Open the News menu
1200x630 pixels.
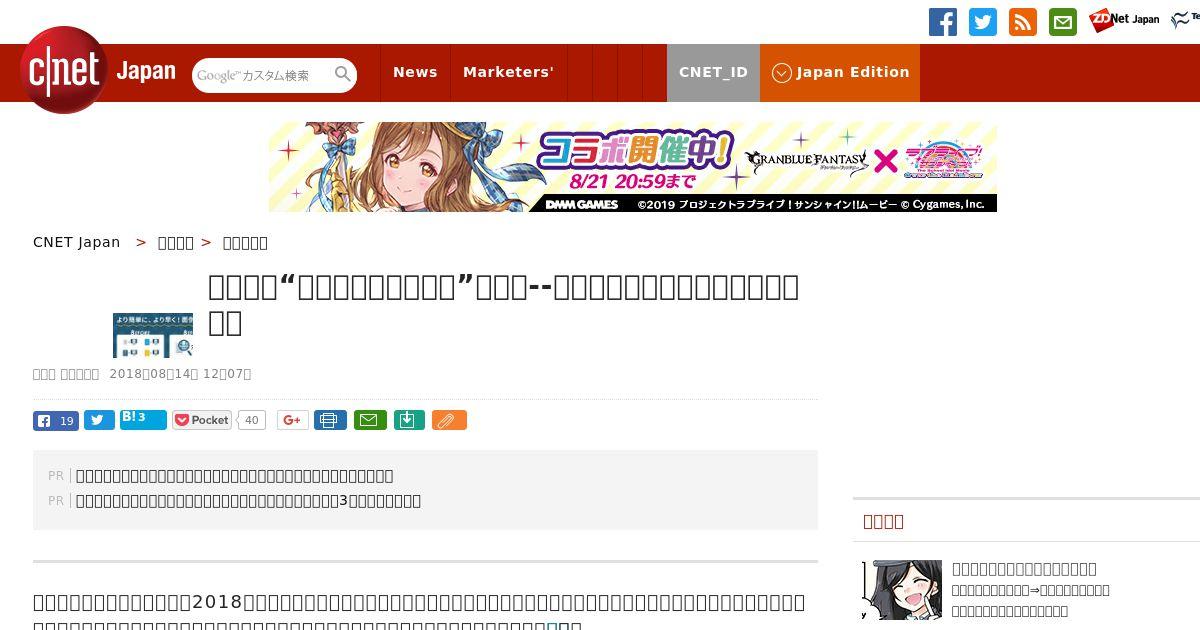point(415,72)
